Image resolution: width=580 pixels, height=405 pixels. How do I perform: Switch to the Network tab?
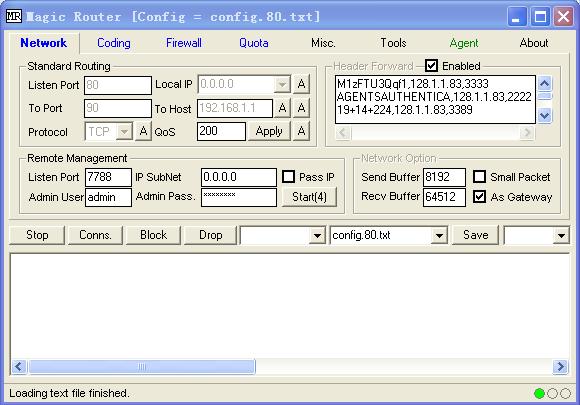(x=44, y=43)
